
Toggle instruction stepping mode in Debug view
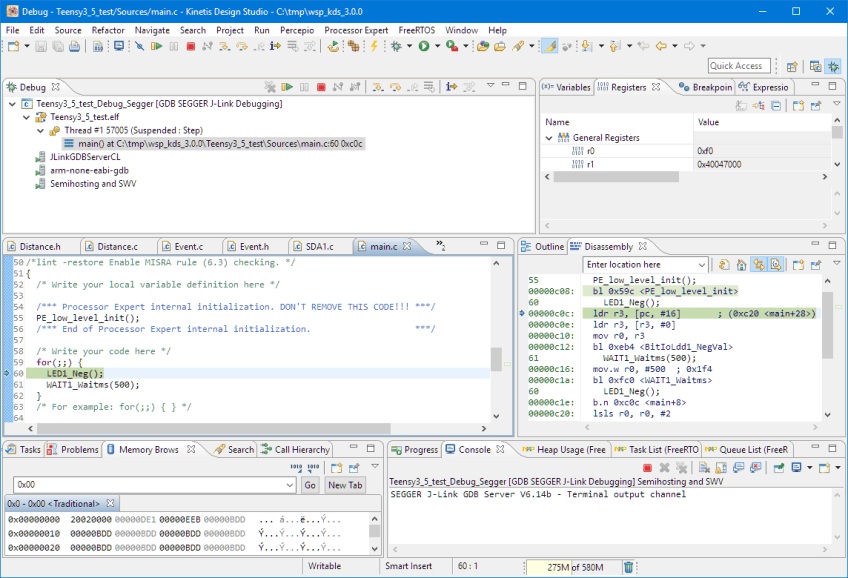(x=452, y=87)
